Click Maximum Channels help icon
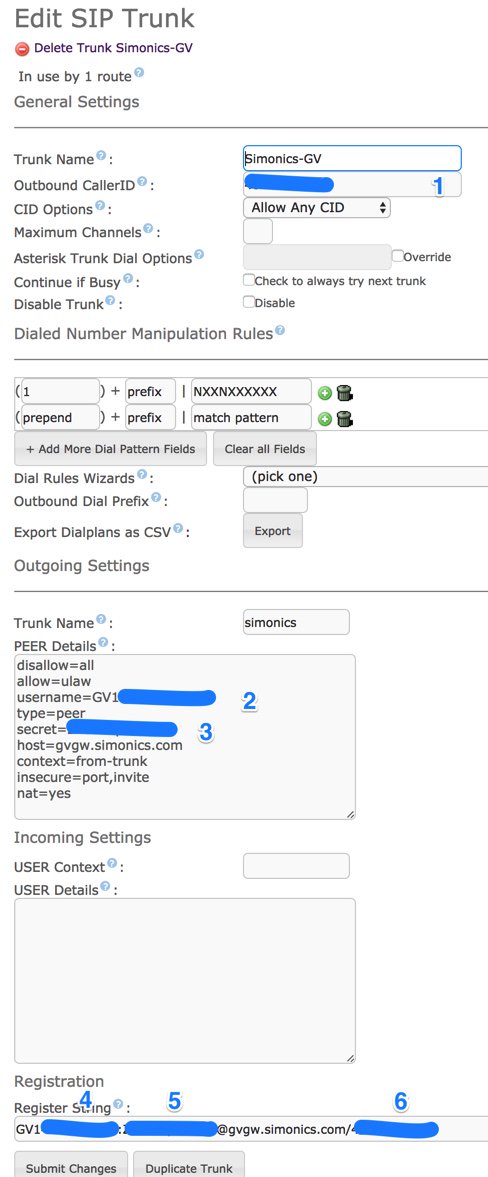The width and height of the screenshot is (488, 1177). [149, 230]
